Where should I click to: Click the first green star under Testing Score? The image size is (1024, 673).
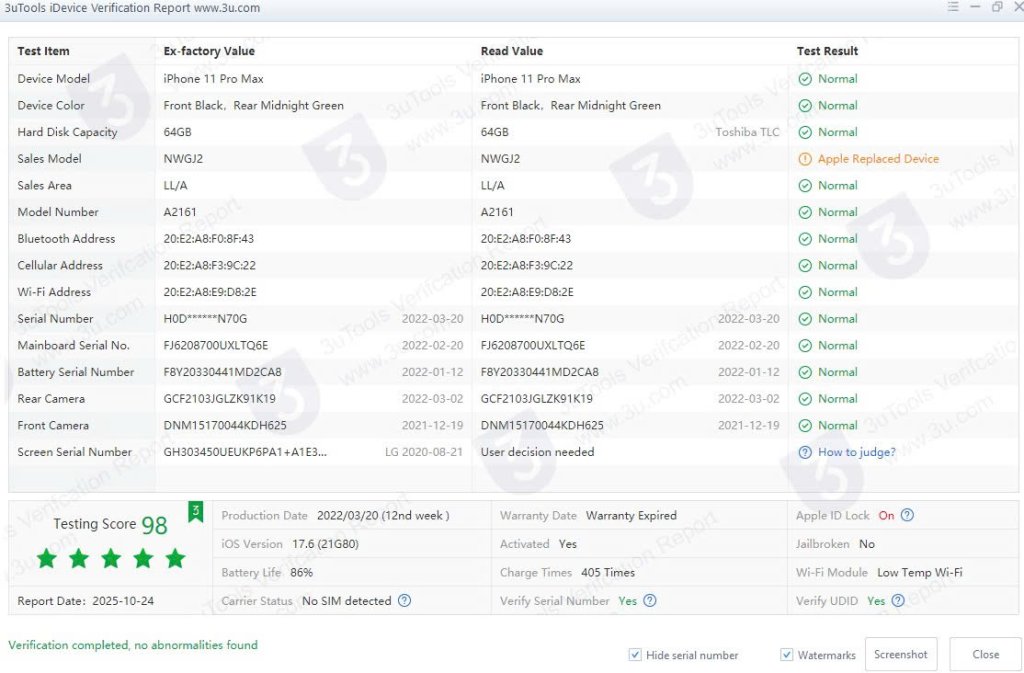(47, 558)
